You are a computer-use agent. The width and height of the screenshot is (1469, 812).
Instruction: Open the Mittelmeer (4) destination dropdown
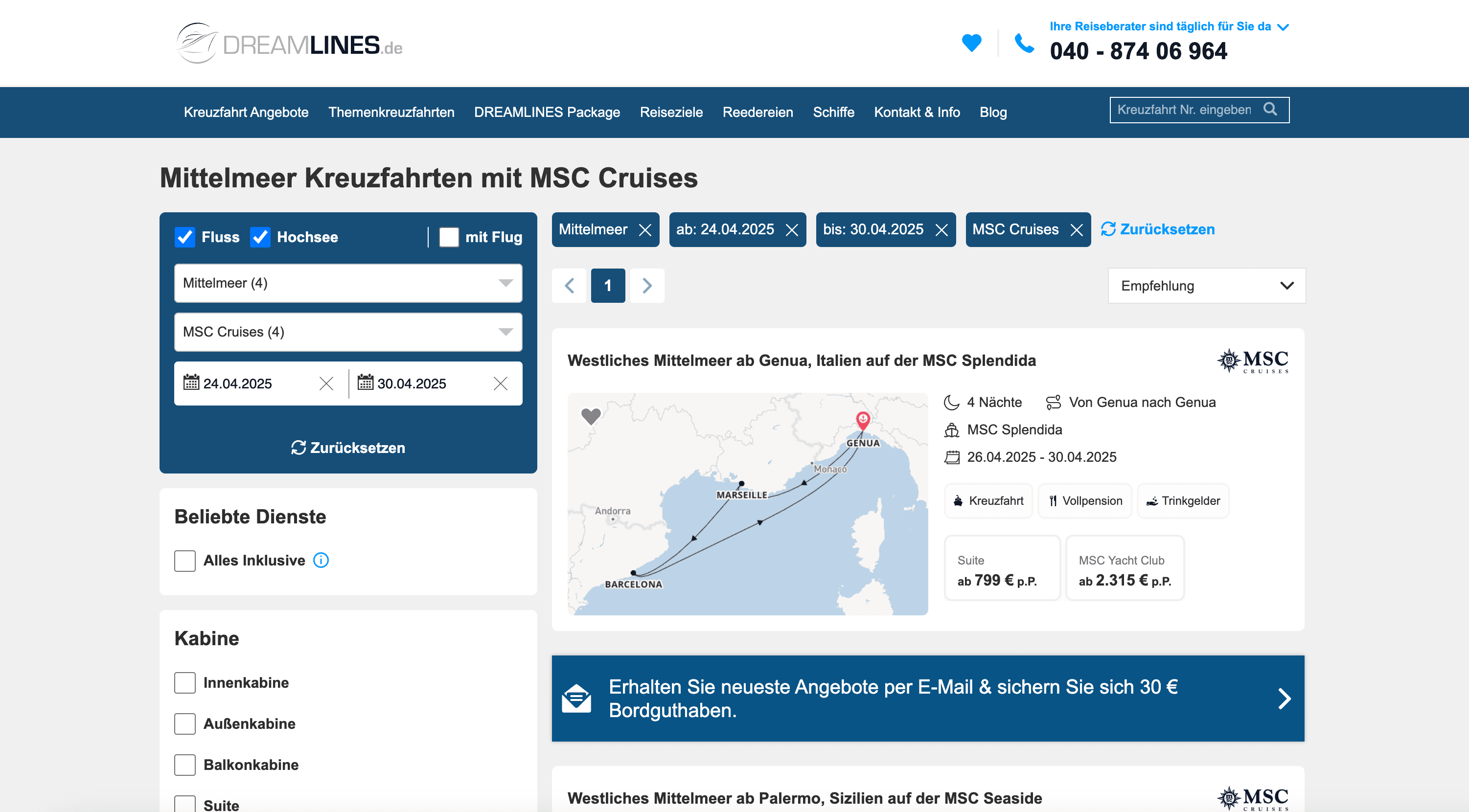point(348,283)
